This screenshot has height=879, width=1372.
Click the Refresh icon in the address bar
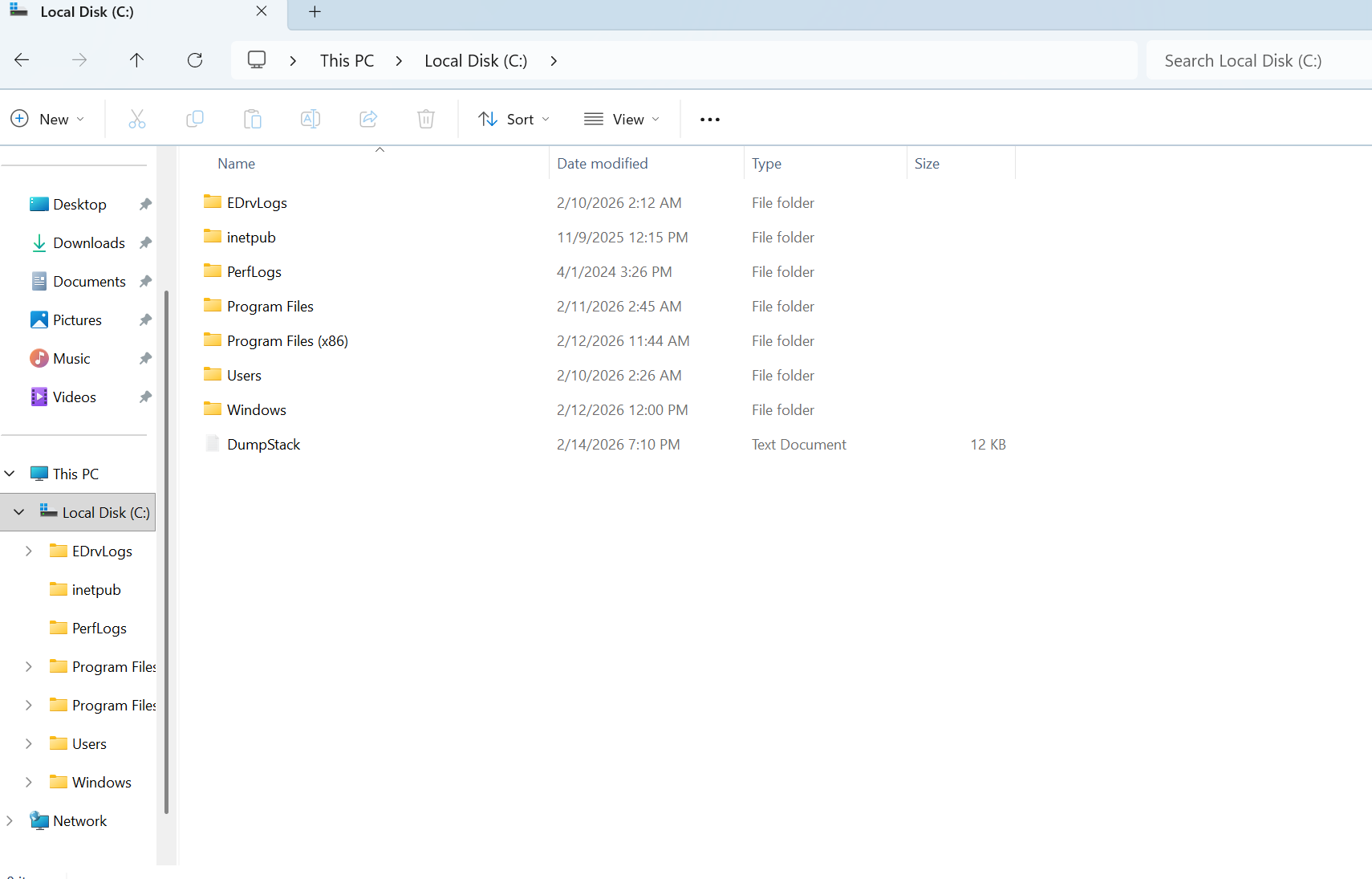click(x=195, y=59)
